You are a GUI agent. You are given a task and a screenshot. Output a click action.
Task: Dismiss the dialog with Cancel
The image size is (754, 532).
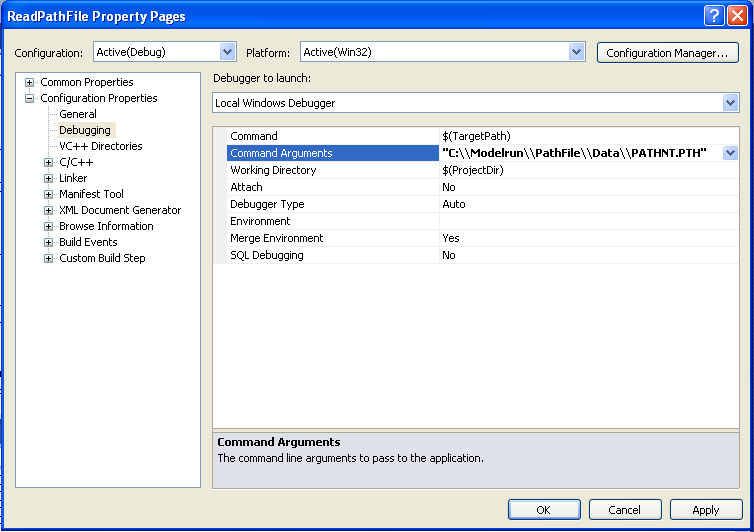pyautogui.click(x=625, y=510)
